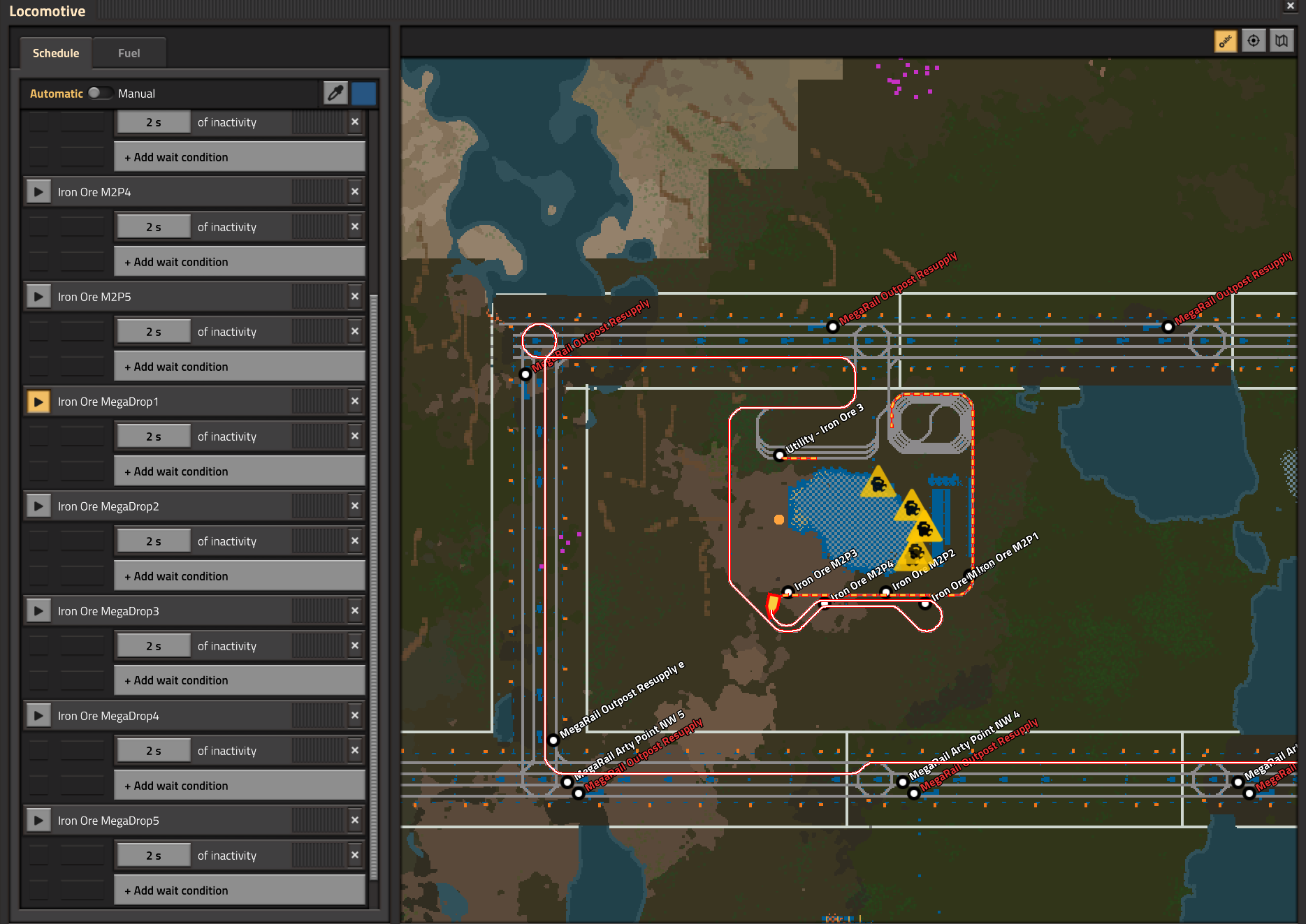This screenshot has width=1306, height=924.
Task: Select Iron Ore M2P3 station marker on map
Action: click(788, 592)
